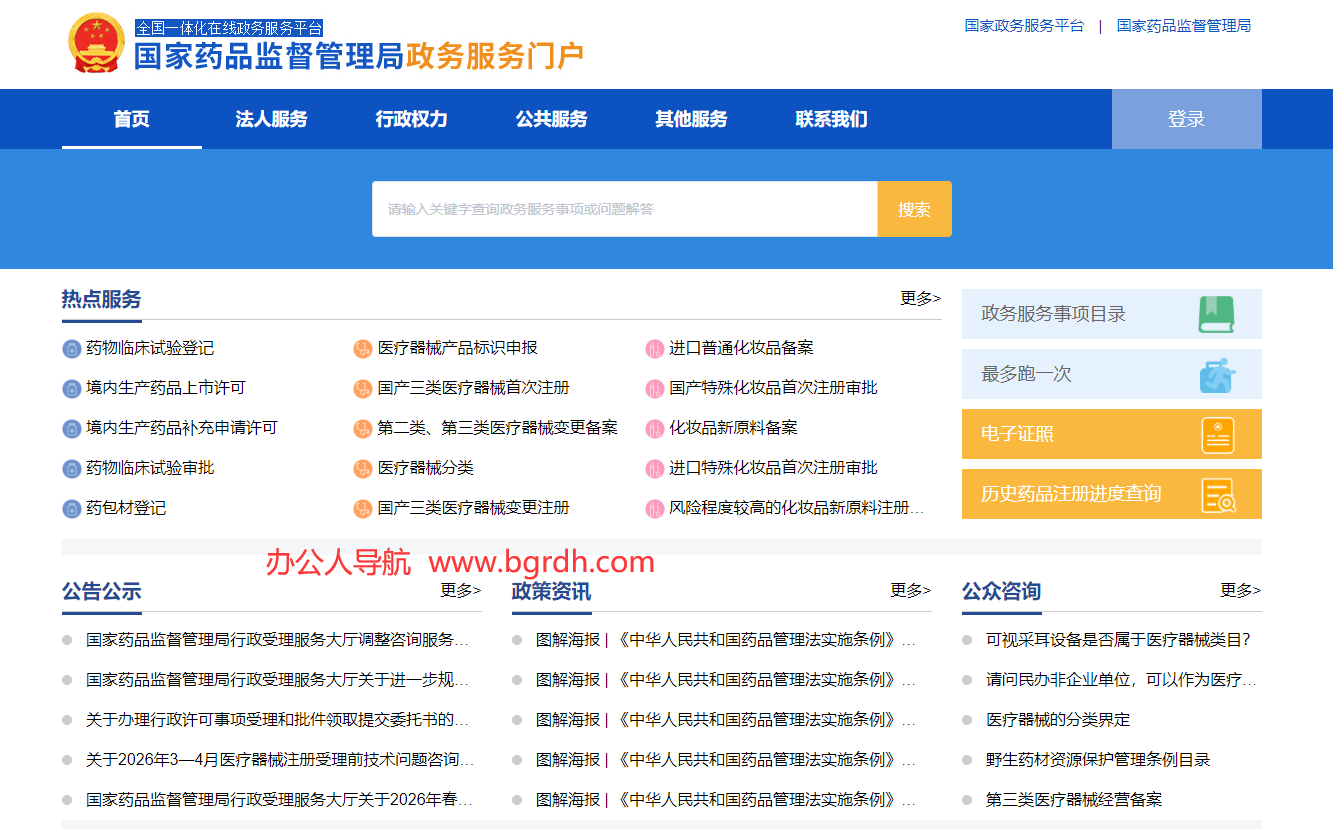Focus the keyword search input field
The width and height of the screenshot is (1333, 829).
(625, 209)
